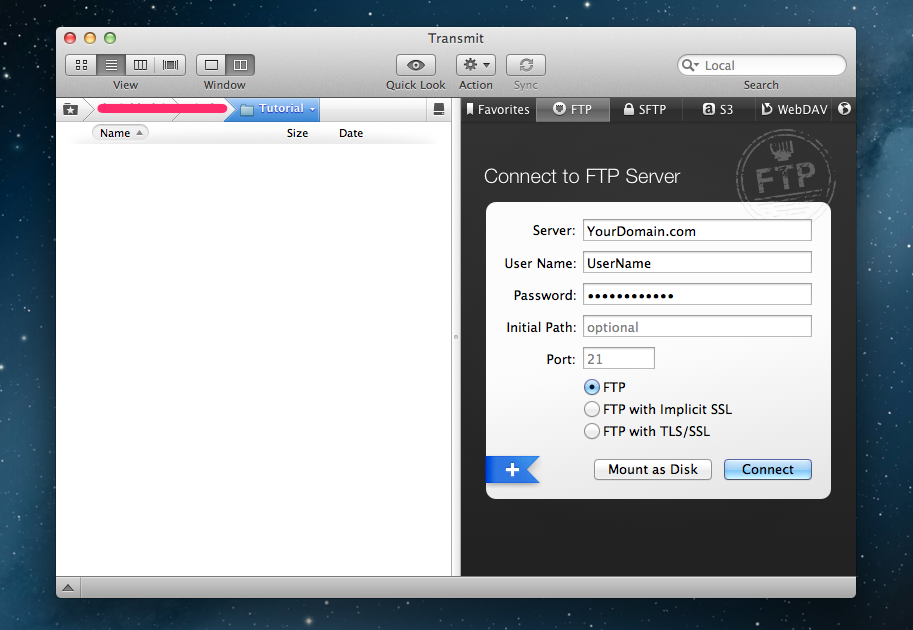Open the Favorites tab
This screenshot has width=913, height=630.
[498, 109]
